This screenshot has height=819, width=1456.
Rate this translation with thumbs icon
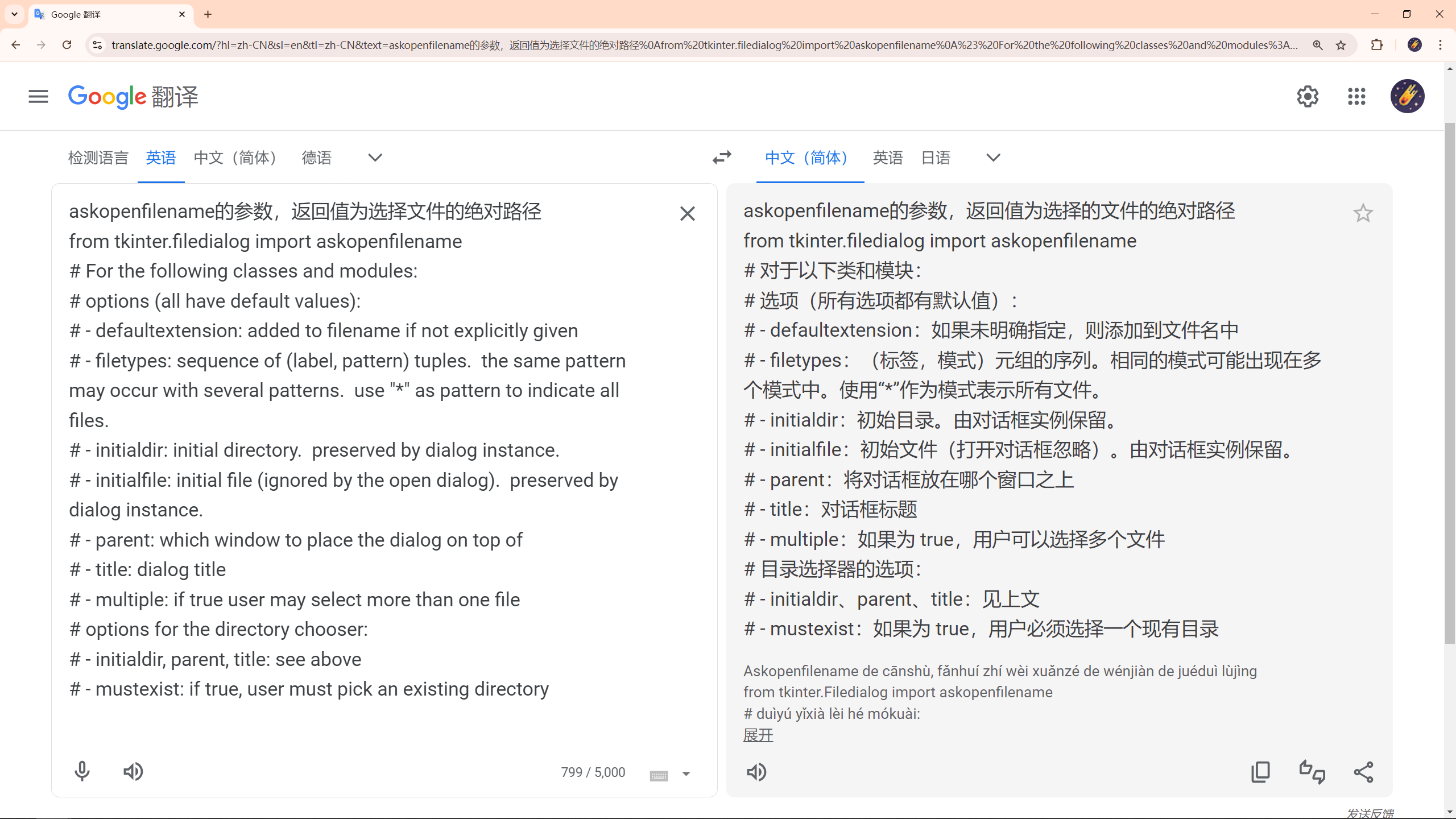pyautogui.click(x=1312, y=772)
